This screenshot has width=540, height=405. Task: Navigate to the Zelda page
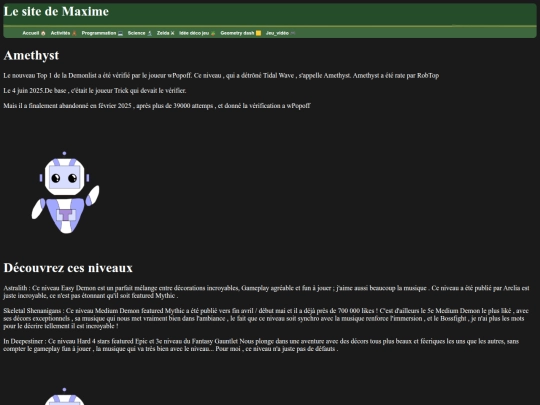[165, 33]
